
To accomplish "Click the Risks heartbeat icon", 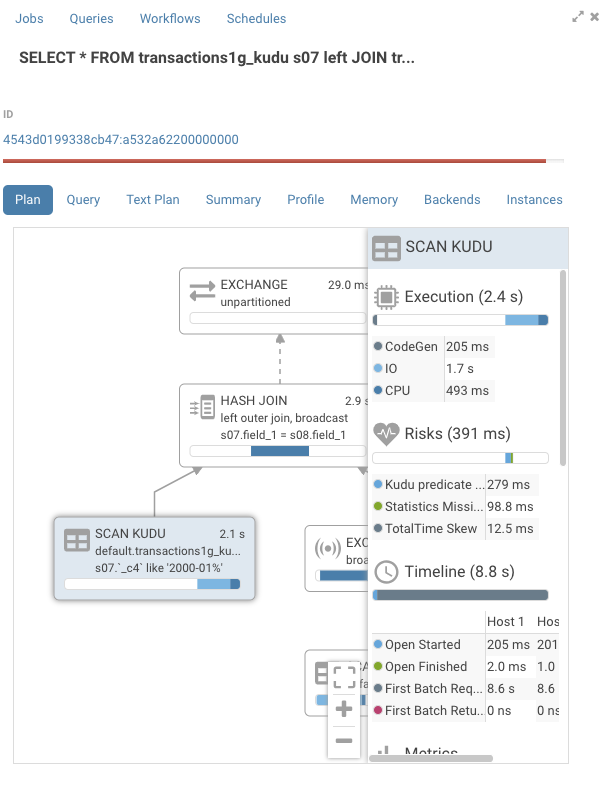I will (x=386, y=434).
